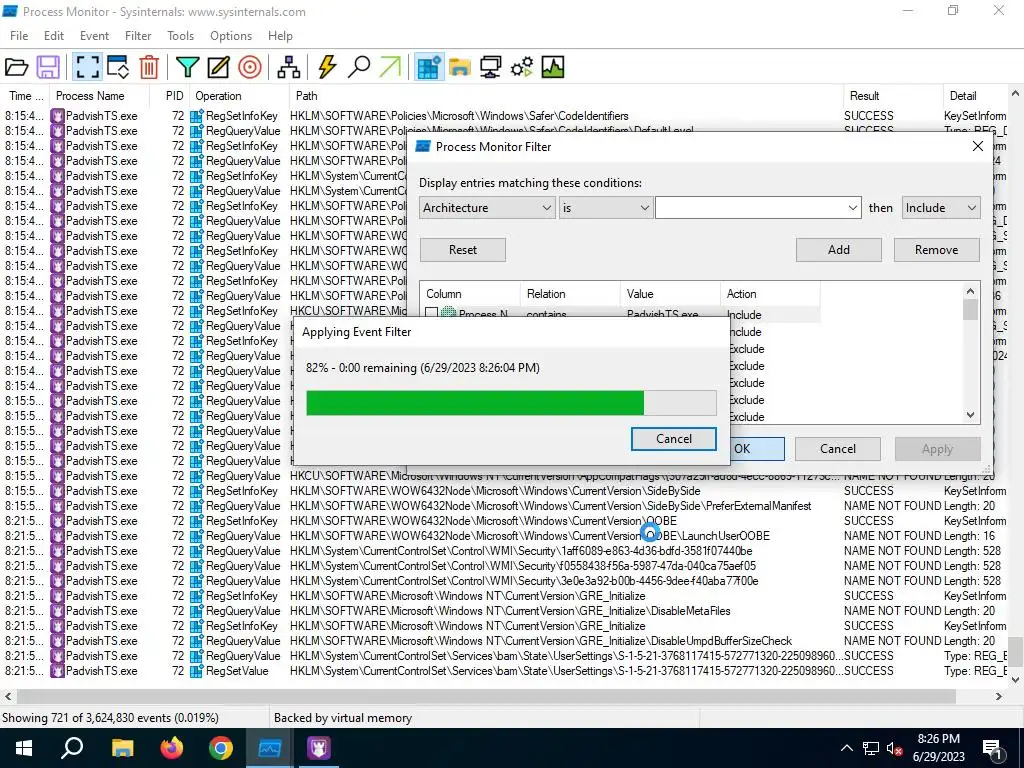Viewport: 1024px width, 768px height.
Task: Select the row ending DisableMetaFiles
Action: (x=503, y=611)
